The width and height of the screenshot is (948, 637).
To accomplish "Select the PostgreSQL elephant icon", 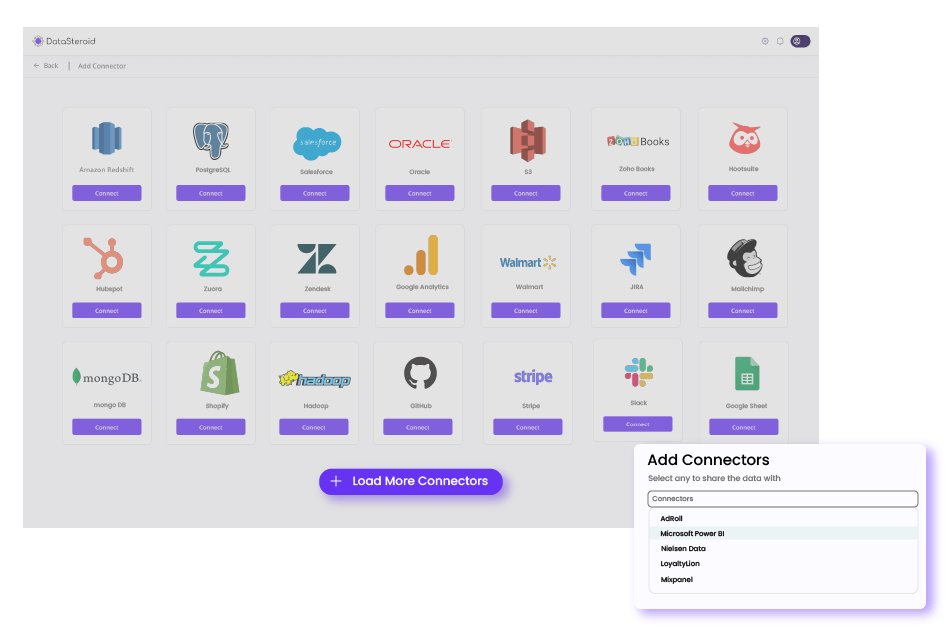I will click(210, 140).
